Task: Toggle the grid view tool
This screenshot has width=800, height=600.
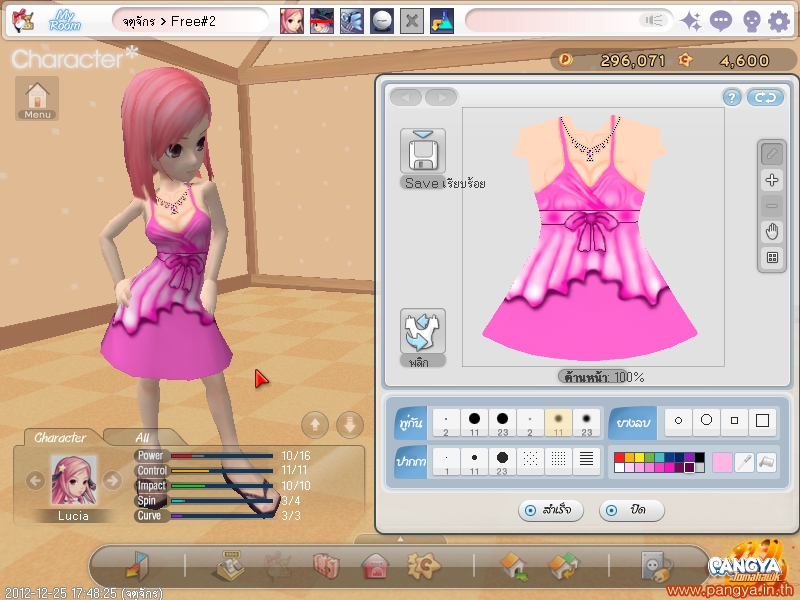Action: point(772,258)
